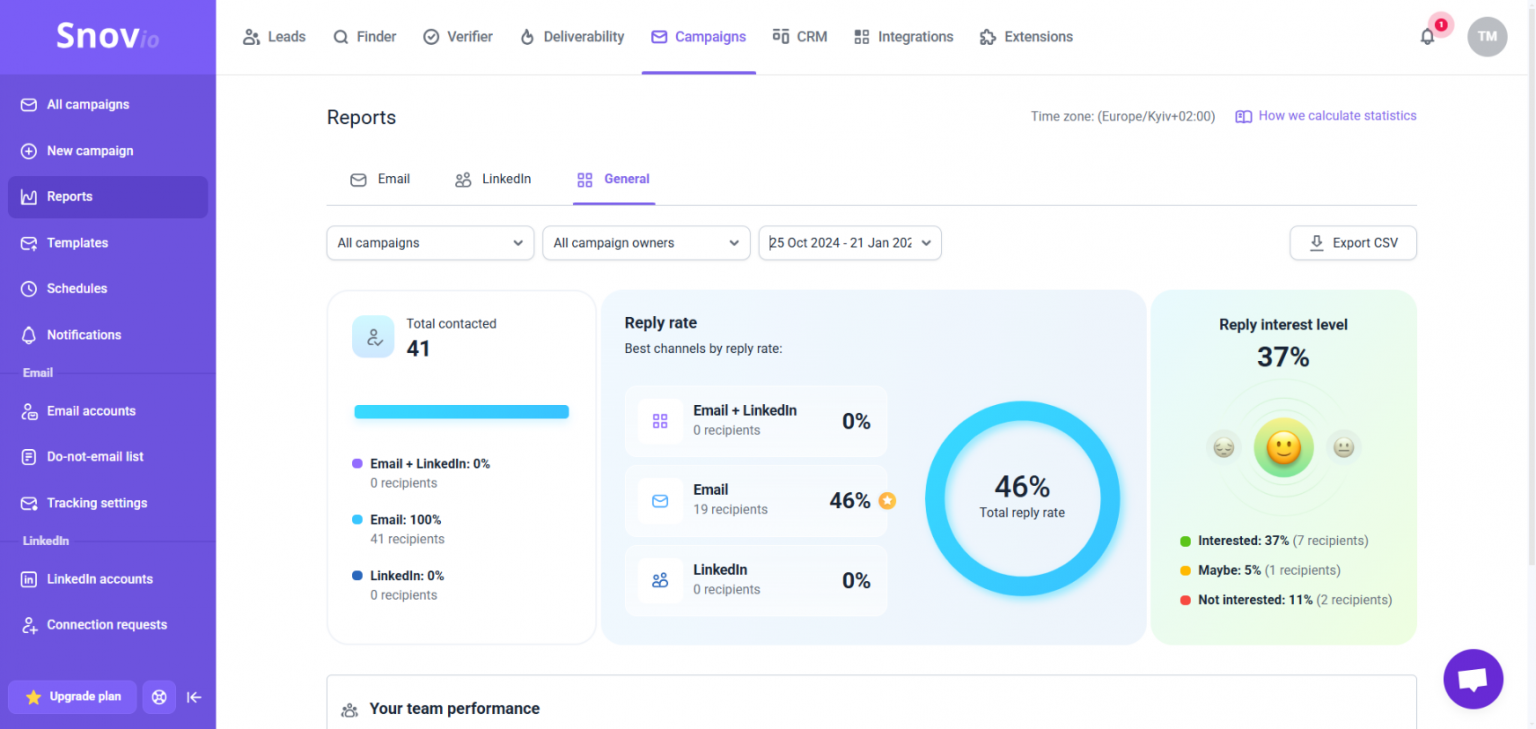Click the Connection requests person icon

tap(29, 625)
